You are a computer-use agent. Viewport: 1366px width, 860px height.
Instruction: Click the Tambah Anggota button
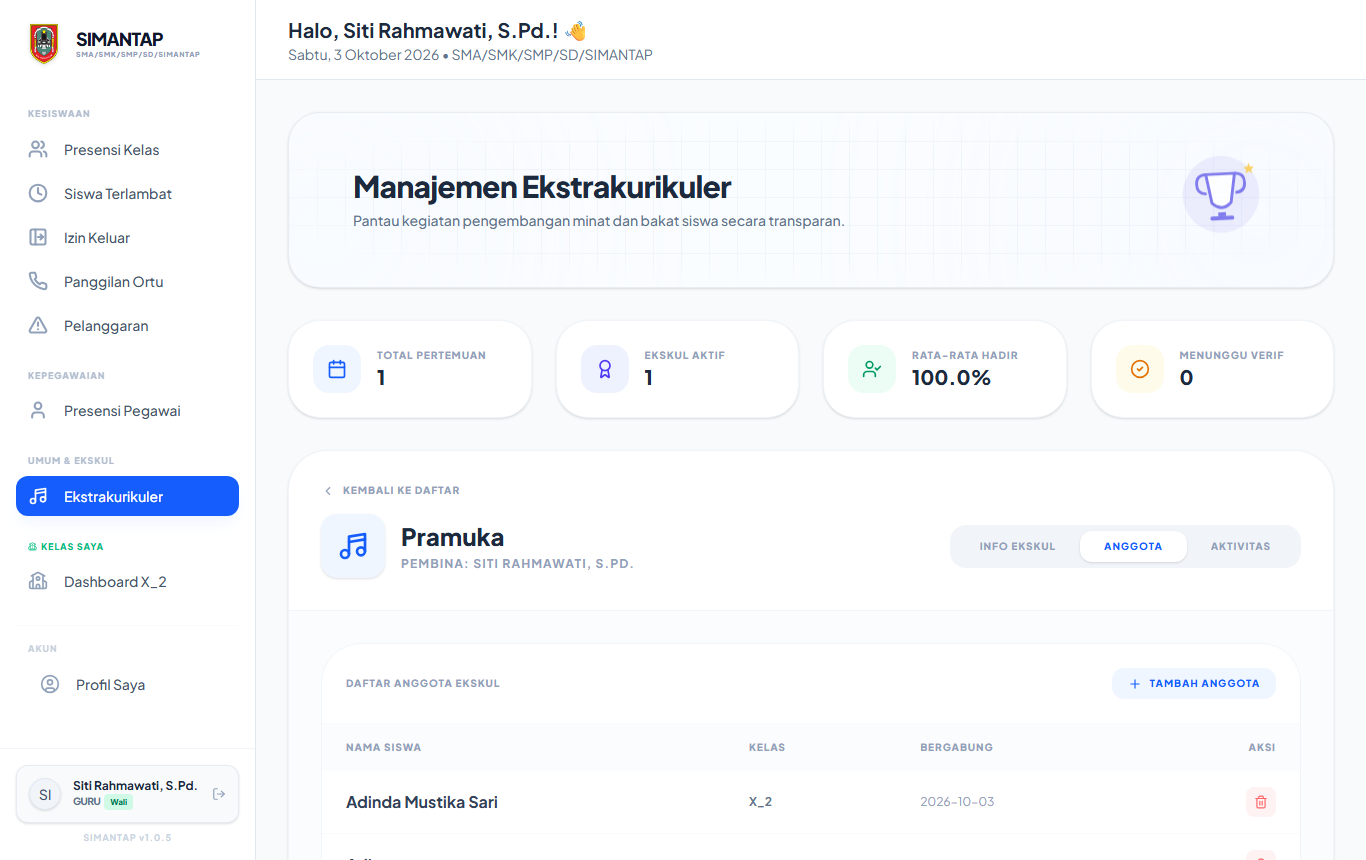1194,683
